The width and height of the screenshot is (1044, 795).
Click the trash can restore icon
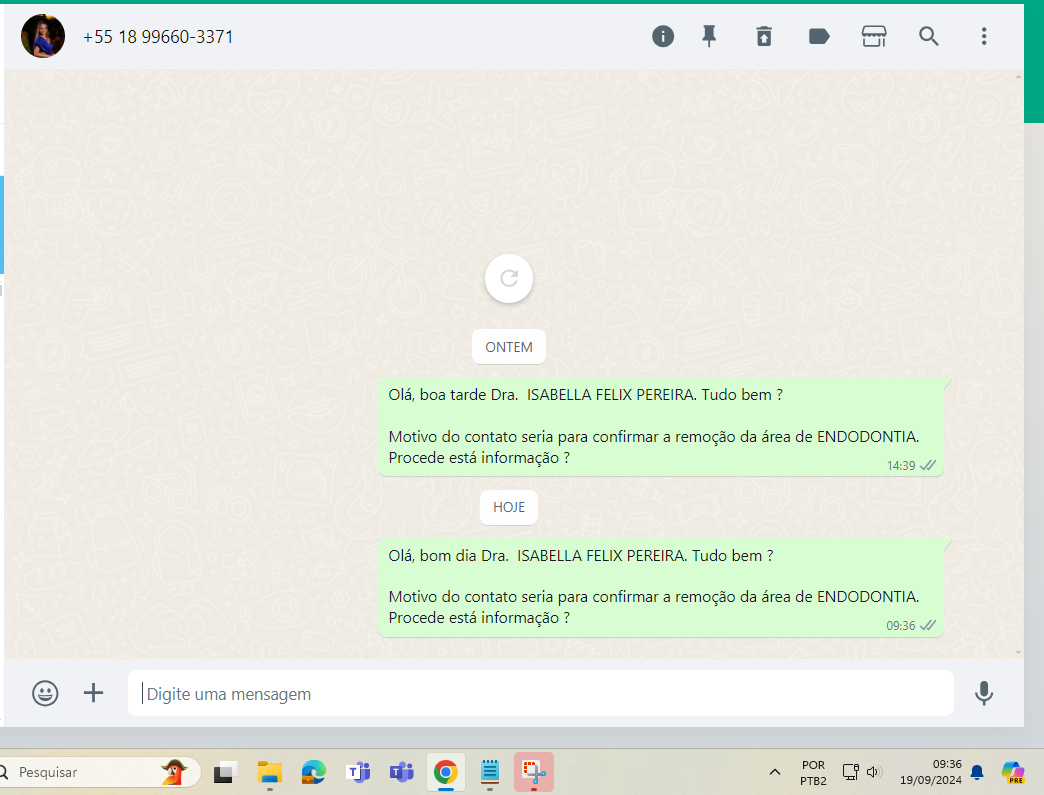764,37
